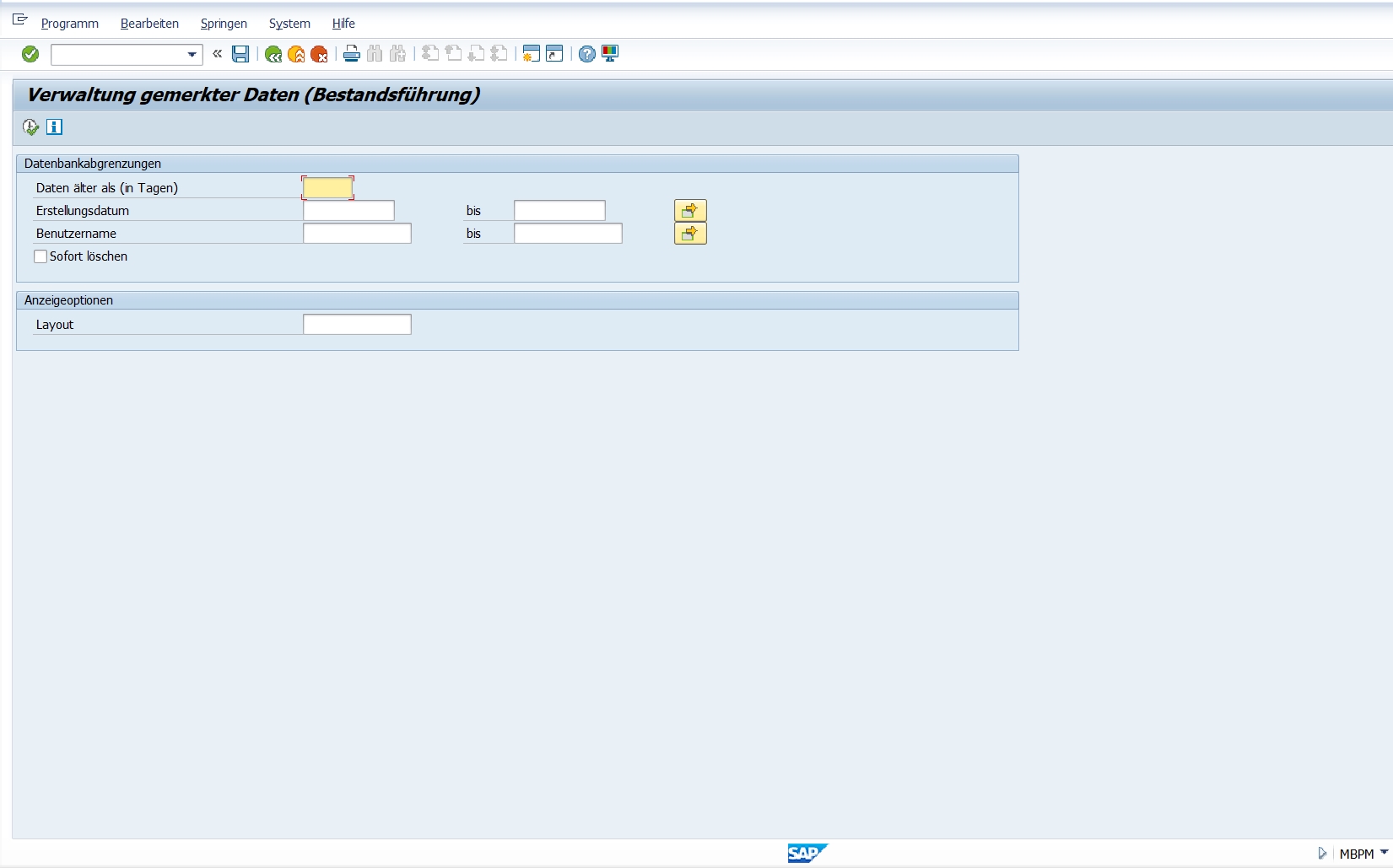Click the green Back icon
Screen dimensions: 1393x868
(x=273, y=54)
